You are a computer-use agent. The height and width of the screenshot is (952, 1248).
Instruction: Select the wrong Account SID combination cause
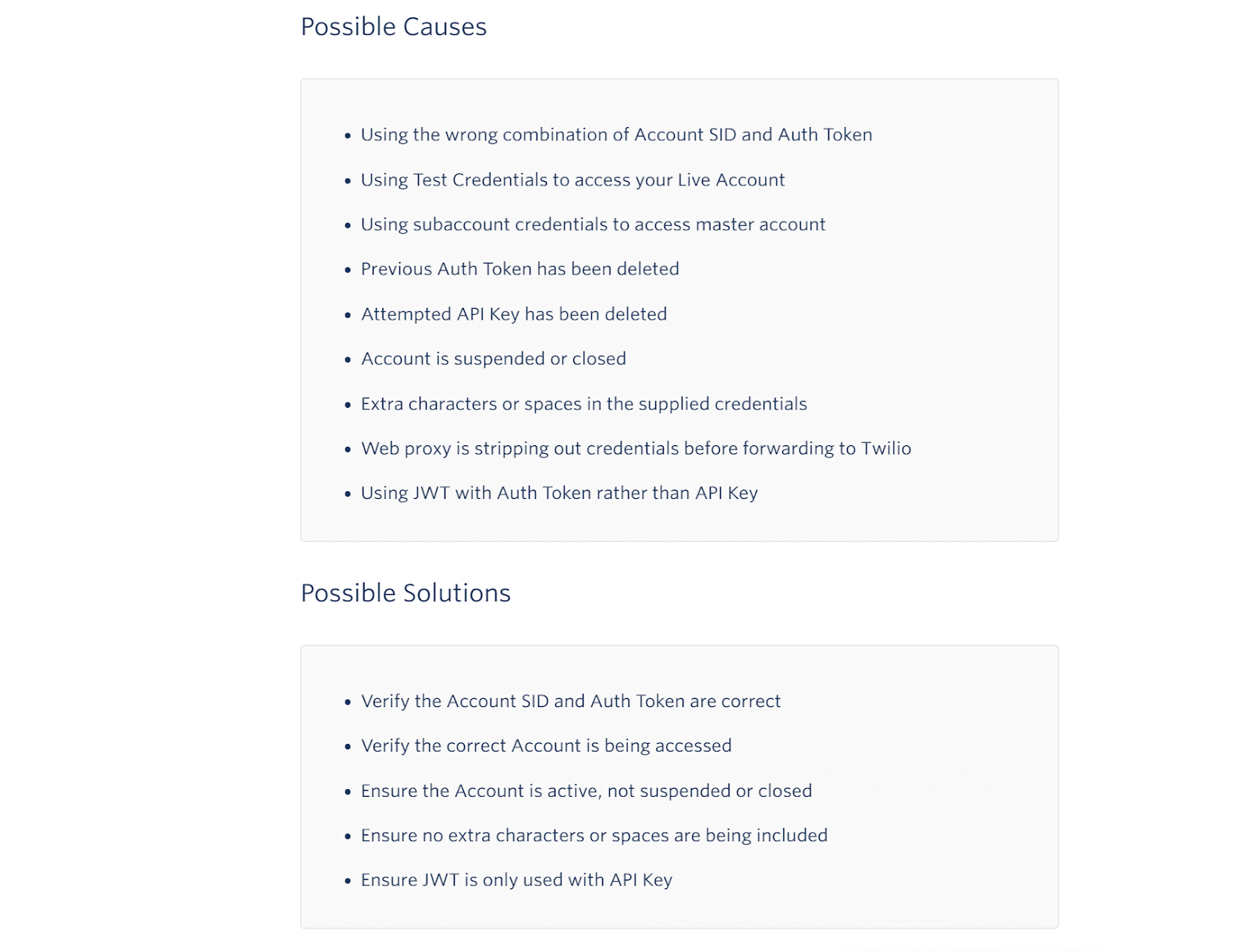(616, 135)
